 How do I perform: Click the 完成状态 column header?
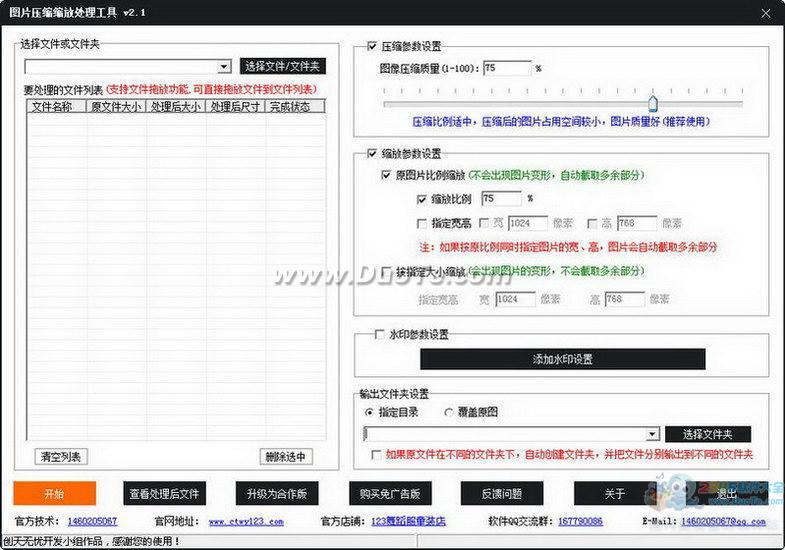[x=295, y=107]
